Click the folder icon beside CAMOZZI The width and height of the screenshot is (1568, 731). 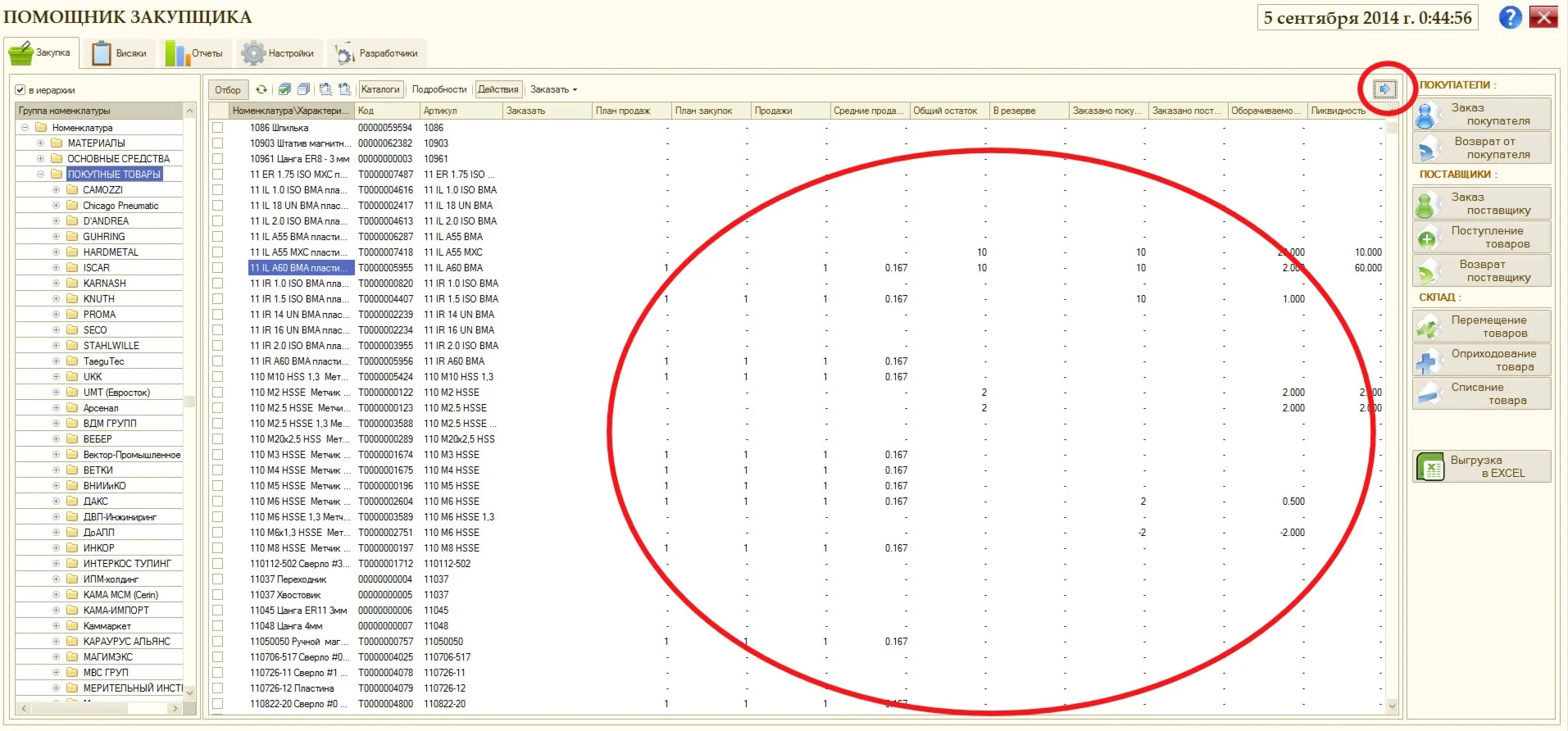point(72,189)
